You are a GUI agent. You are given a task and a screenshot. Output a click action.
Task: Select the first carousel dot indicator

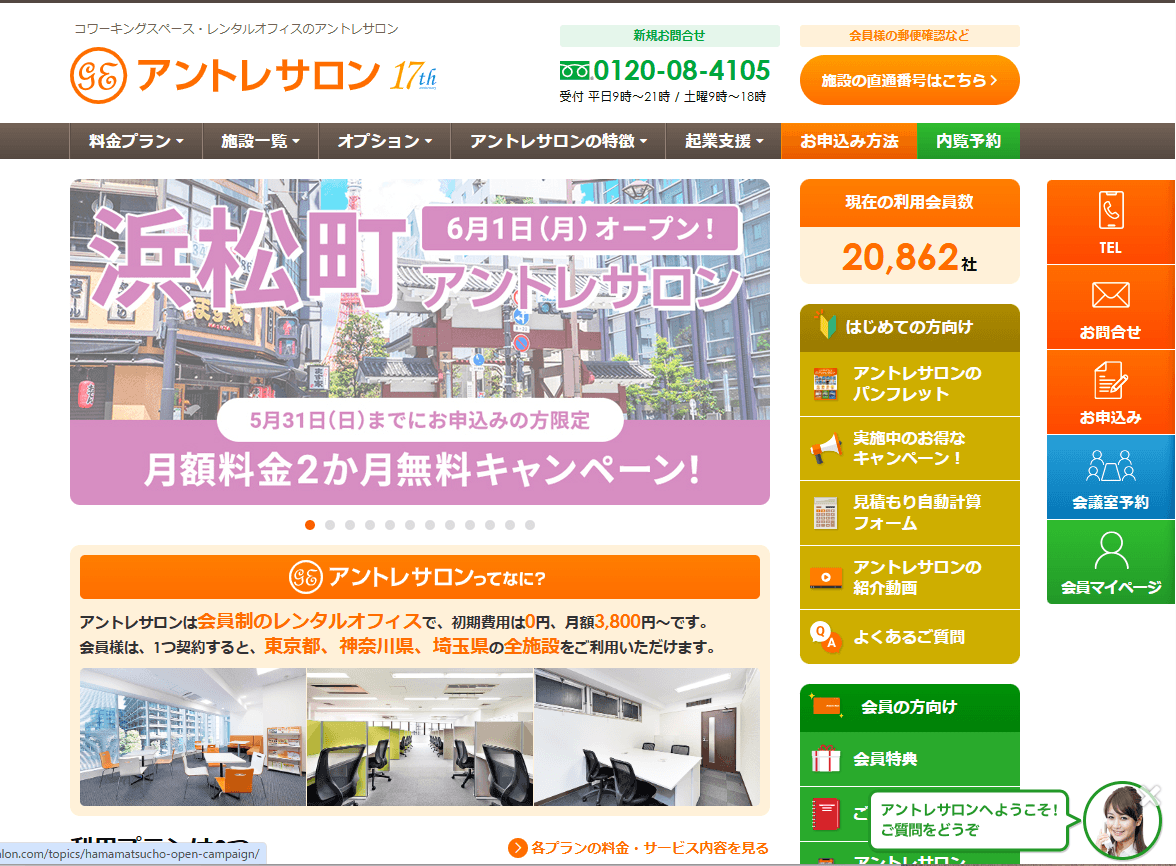pyautogui.click(x=310, y=525)
